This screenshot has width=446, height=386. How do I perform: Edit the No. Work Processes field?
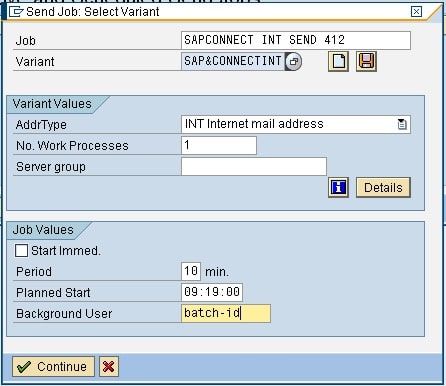(x=219, y=145)
